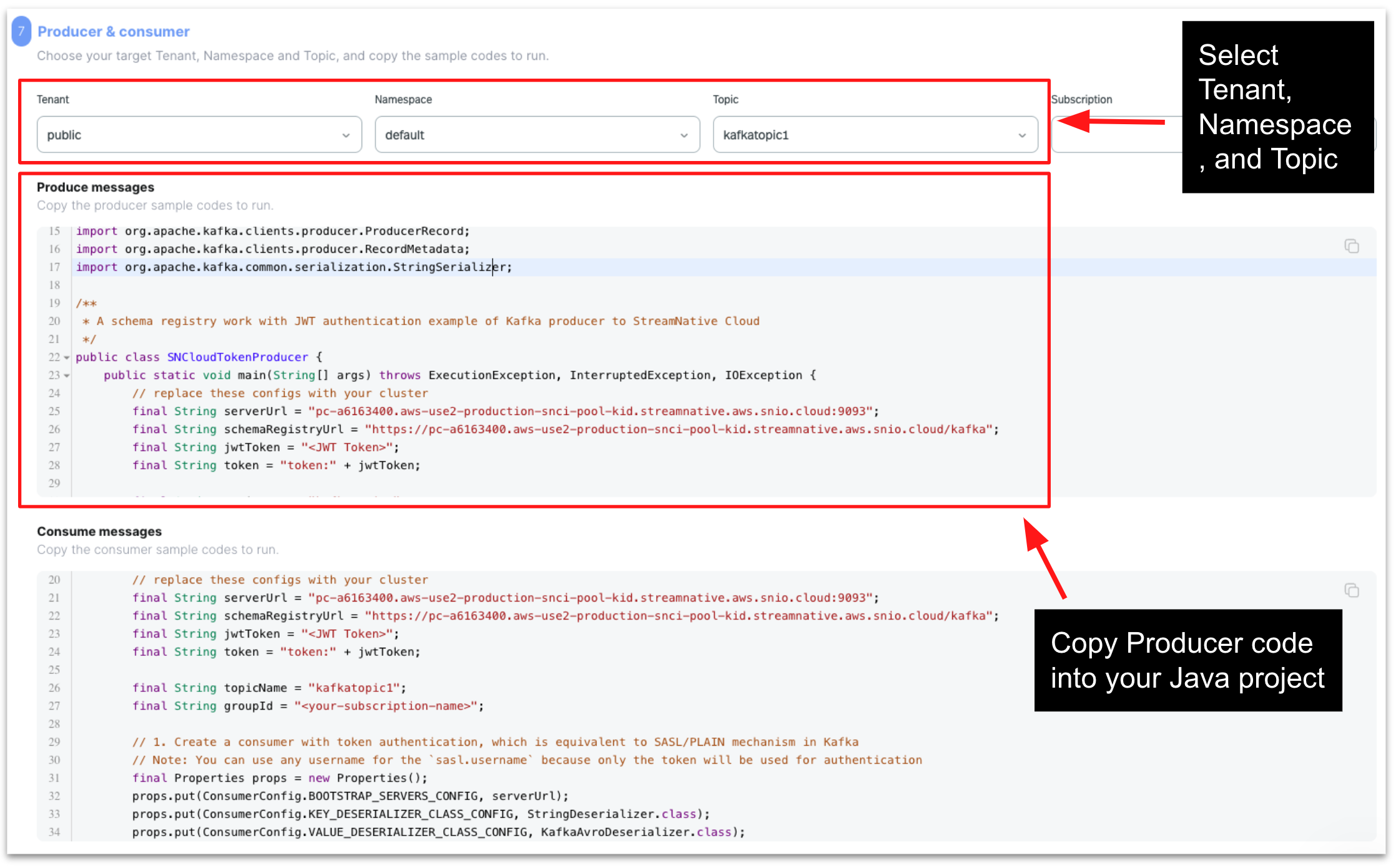Image resolution: width=1396 pixels, height=868 pixels.
Task: Click the jwtToken placeholder on line 27
Action: [x=347, y=447]
